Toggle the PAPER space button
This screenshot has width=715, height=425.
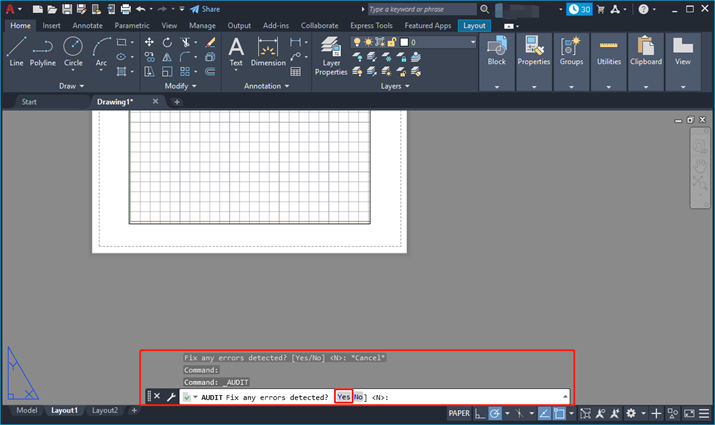pyautogui.click(x=459, y=412)
